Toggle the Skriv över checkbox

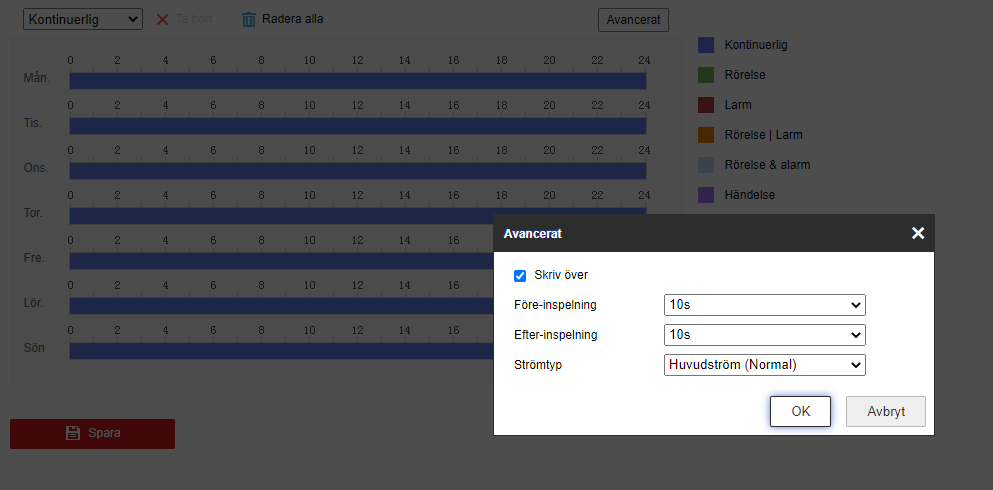coord(520,275)
